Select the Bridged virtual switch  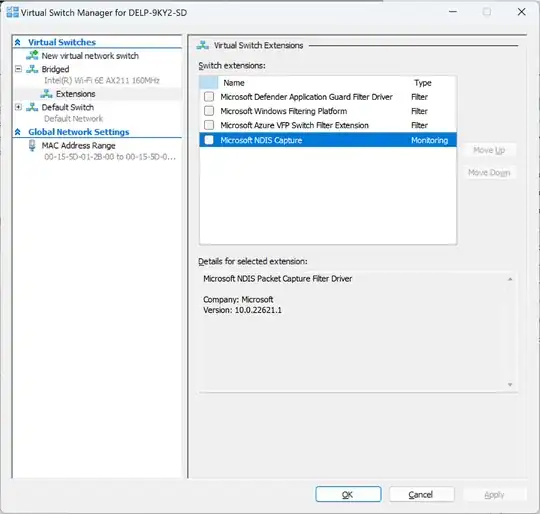[55, 69]
